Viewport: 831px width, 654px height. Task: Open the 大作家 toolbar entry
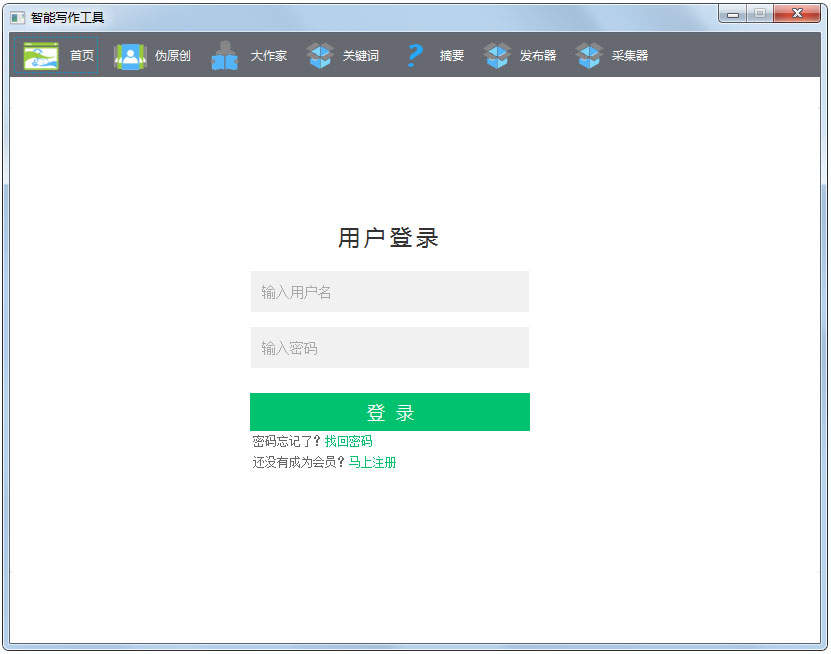[x=268, y=56]
